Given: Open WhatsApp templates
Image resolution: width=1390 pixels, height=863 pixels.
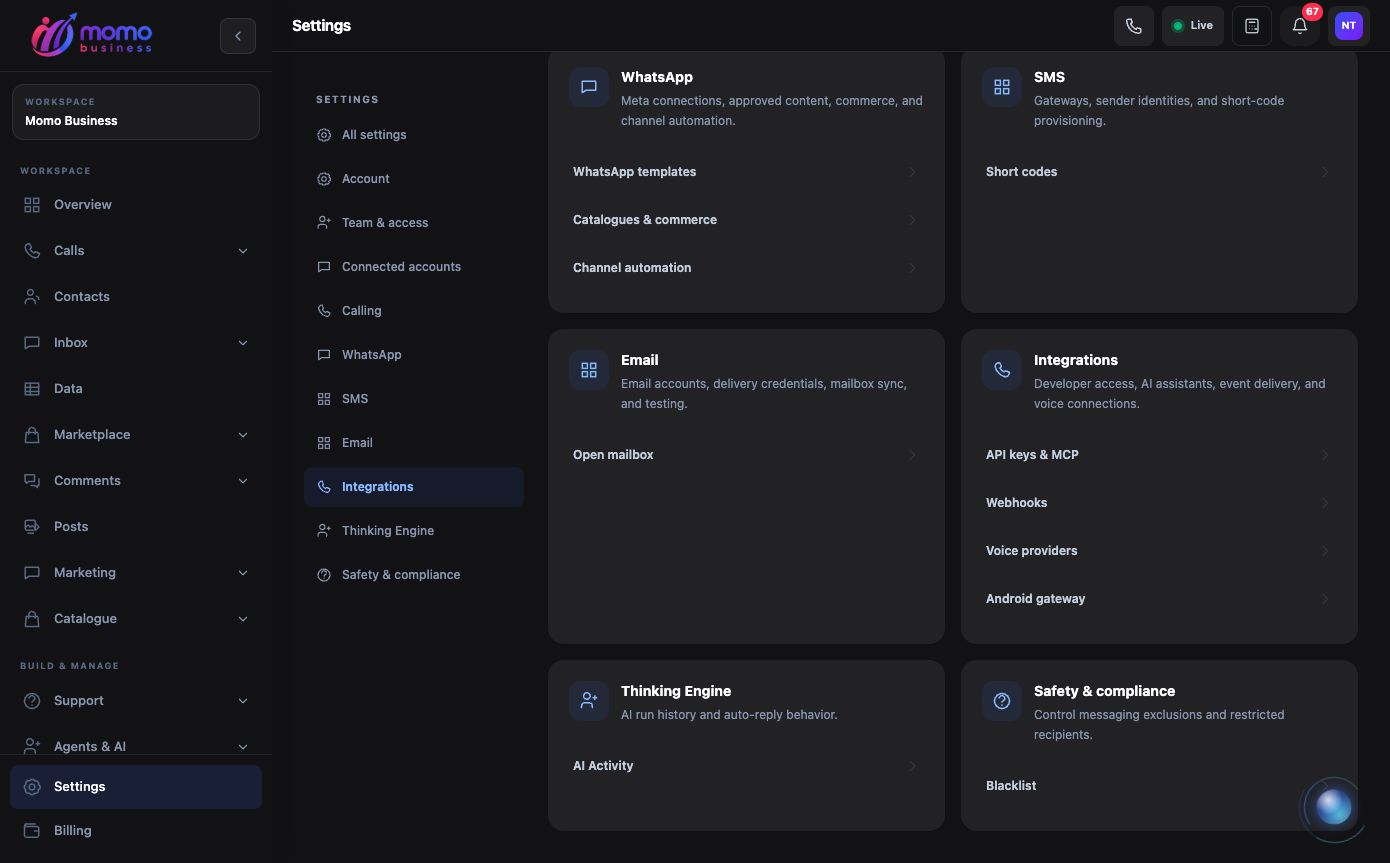Looking at the screenshot, I should coord(746,172).
